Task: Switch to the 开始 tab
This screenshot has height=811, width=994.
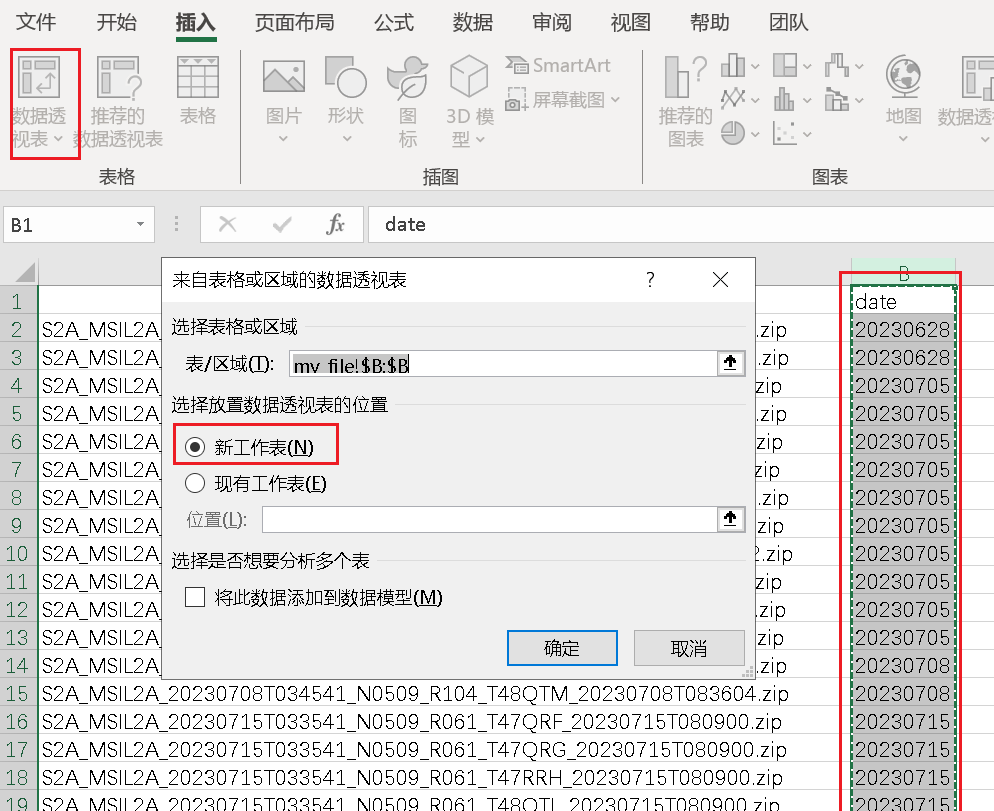Action: 117,22
